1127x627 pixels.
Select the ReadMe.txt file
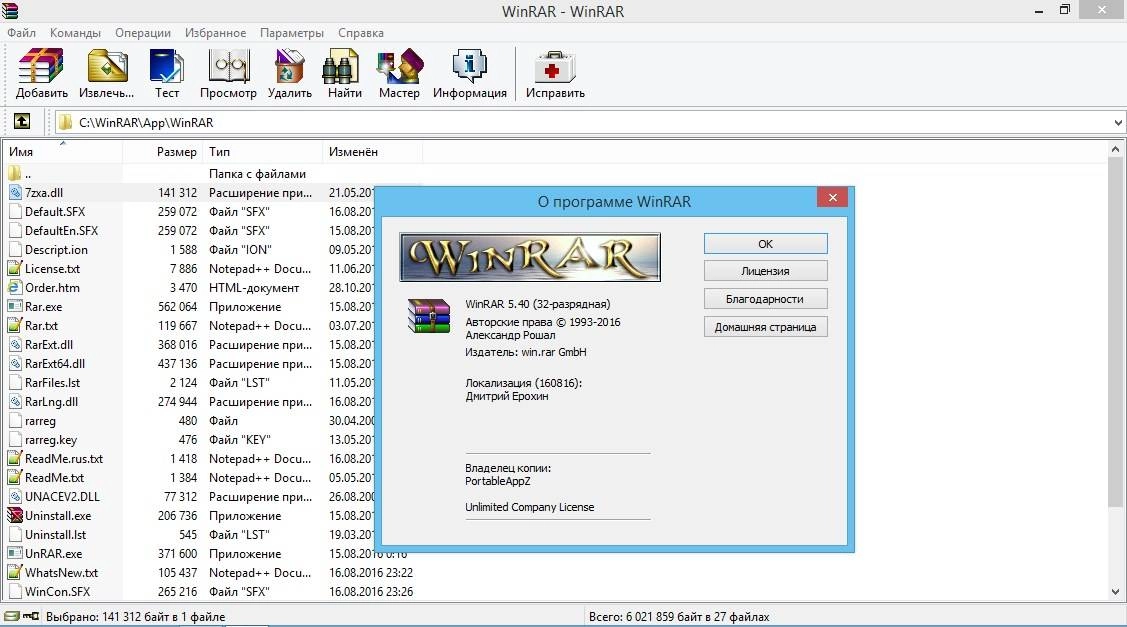(x=55, y=477)
